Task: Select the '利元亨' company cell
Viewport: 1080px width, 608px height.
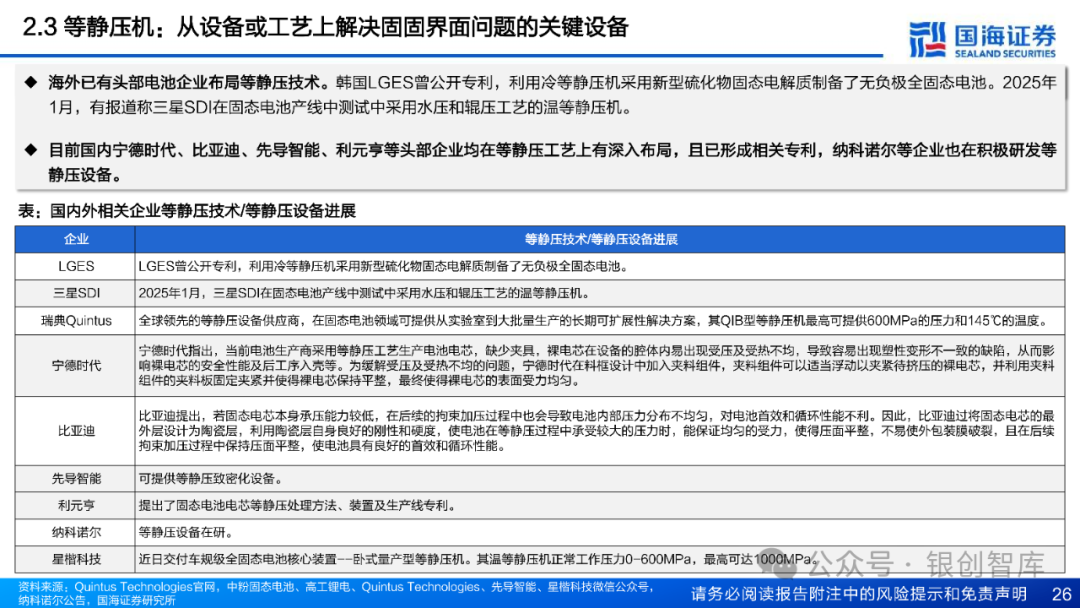Action: click(x=76, y=505)
